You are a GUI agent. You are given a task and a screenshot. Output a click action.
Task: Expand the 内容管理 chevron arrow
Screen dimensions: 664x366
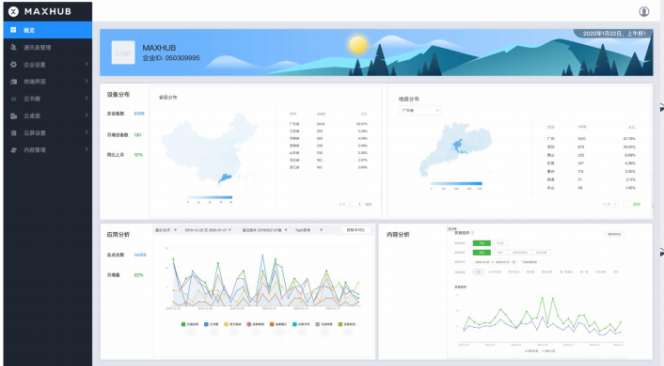(86, 149)
